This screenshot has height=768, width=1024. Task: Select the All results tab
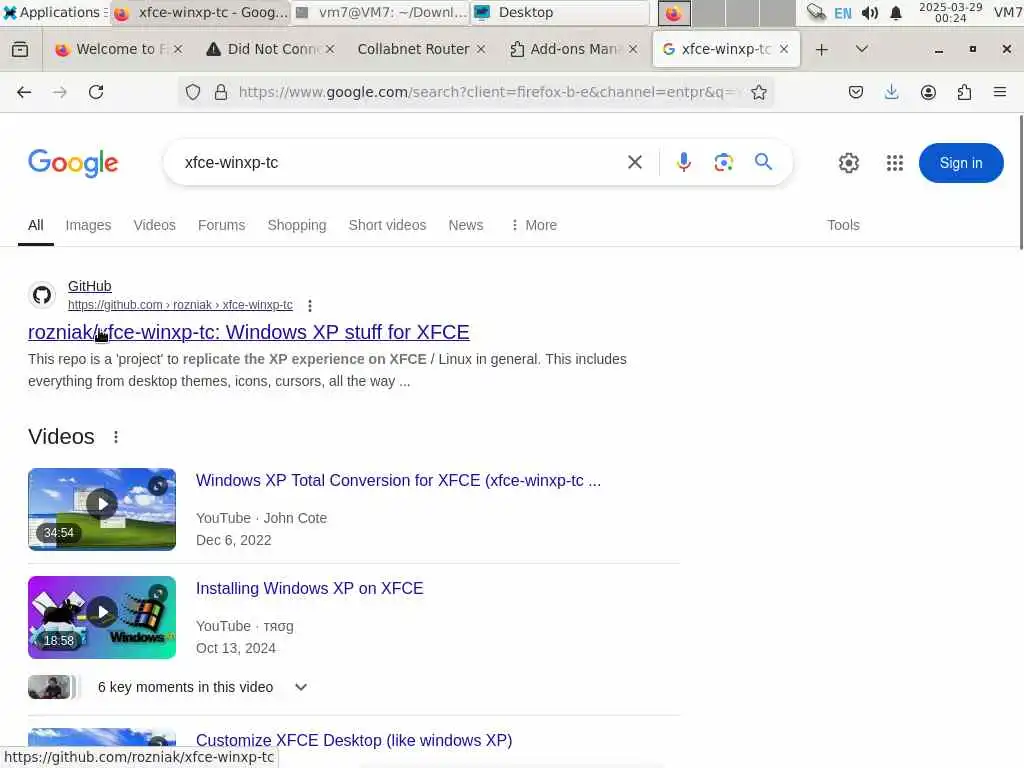coord(36,225)
